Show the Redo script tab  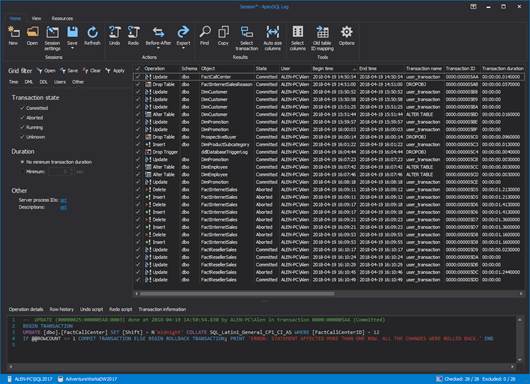click(x=121, y=309)
